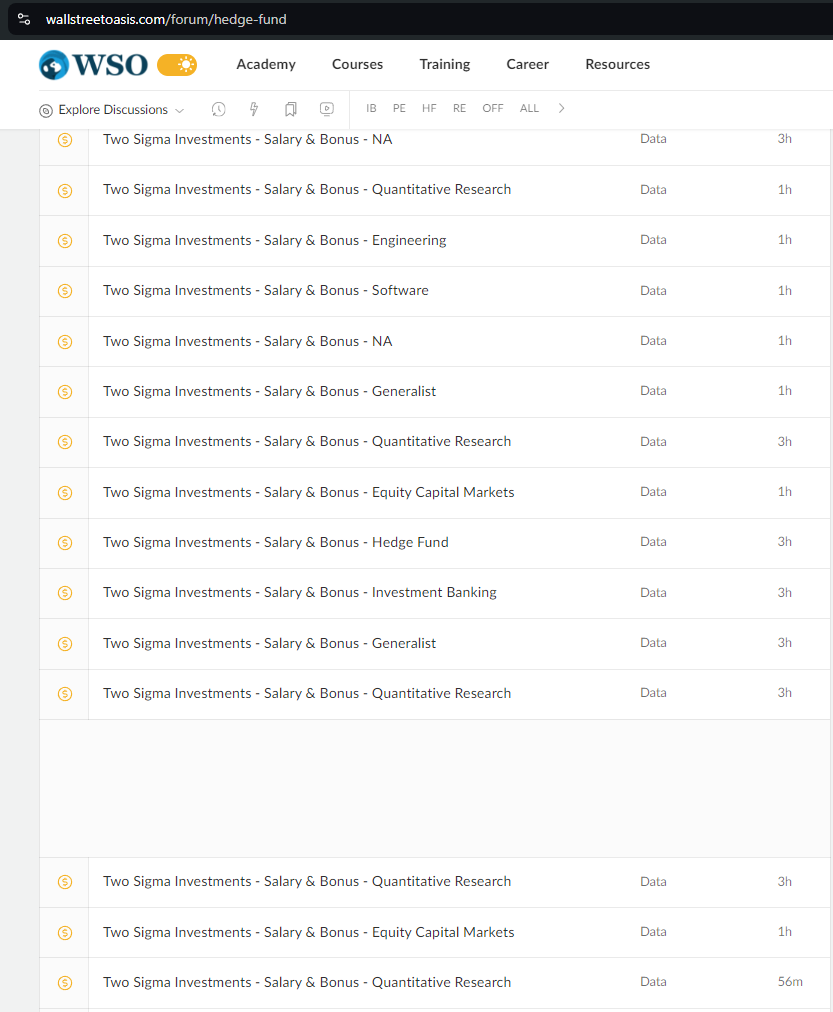Open Quantitative Research thread posted 56m ago

(x=307, y=982)
